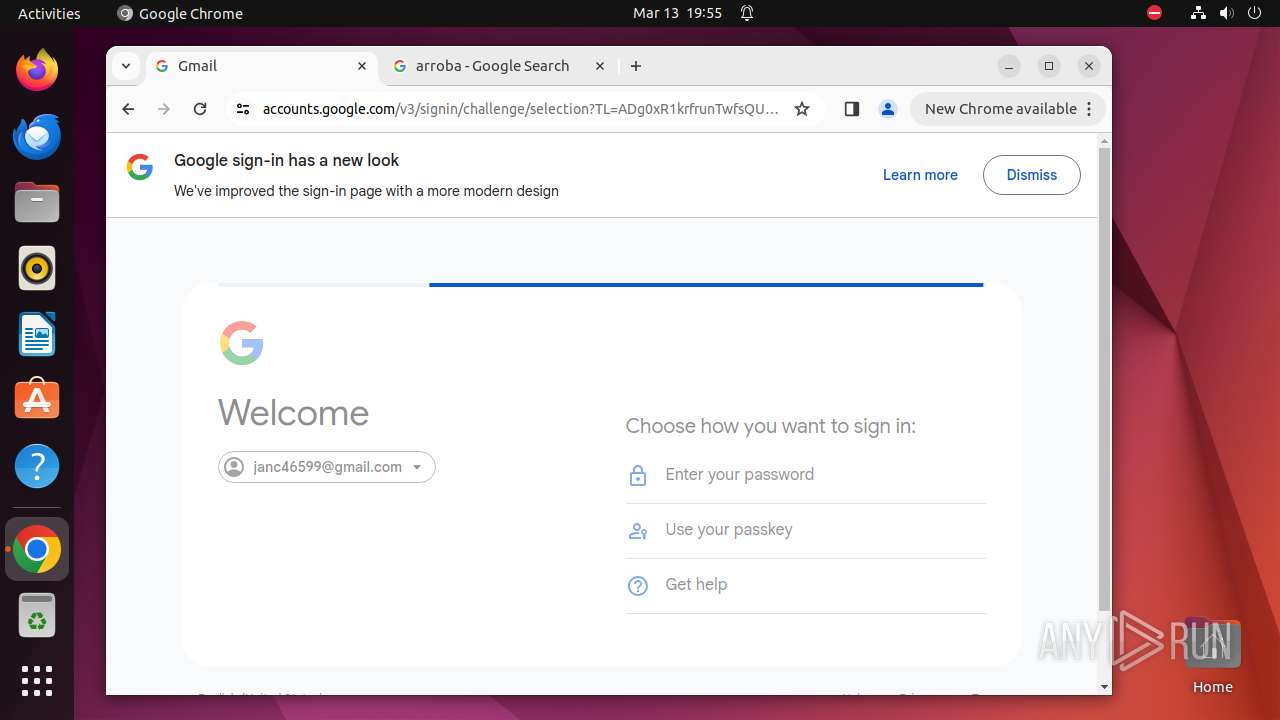Open the Chrome profile avatar

888,109
